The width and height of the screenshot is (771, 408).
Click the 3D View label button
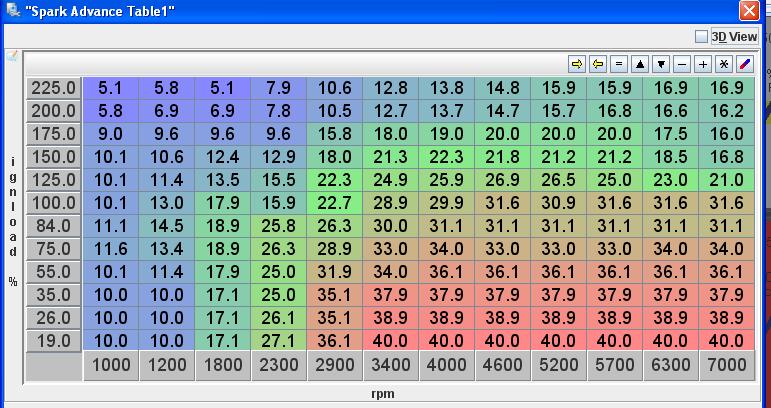click(x=734, y=37)
